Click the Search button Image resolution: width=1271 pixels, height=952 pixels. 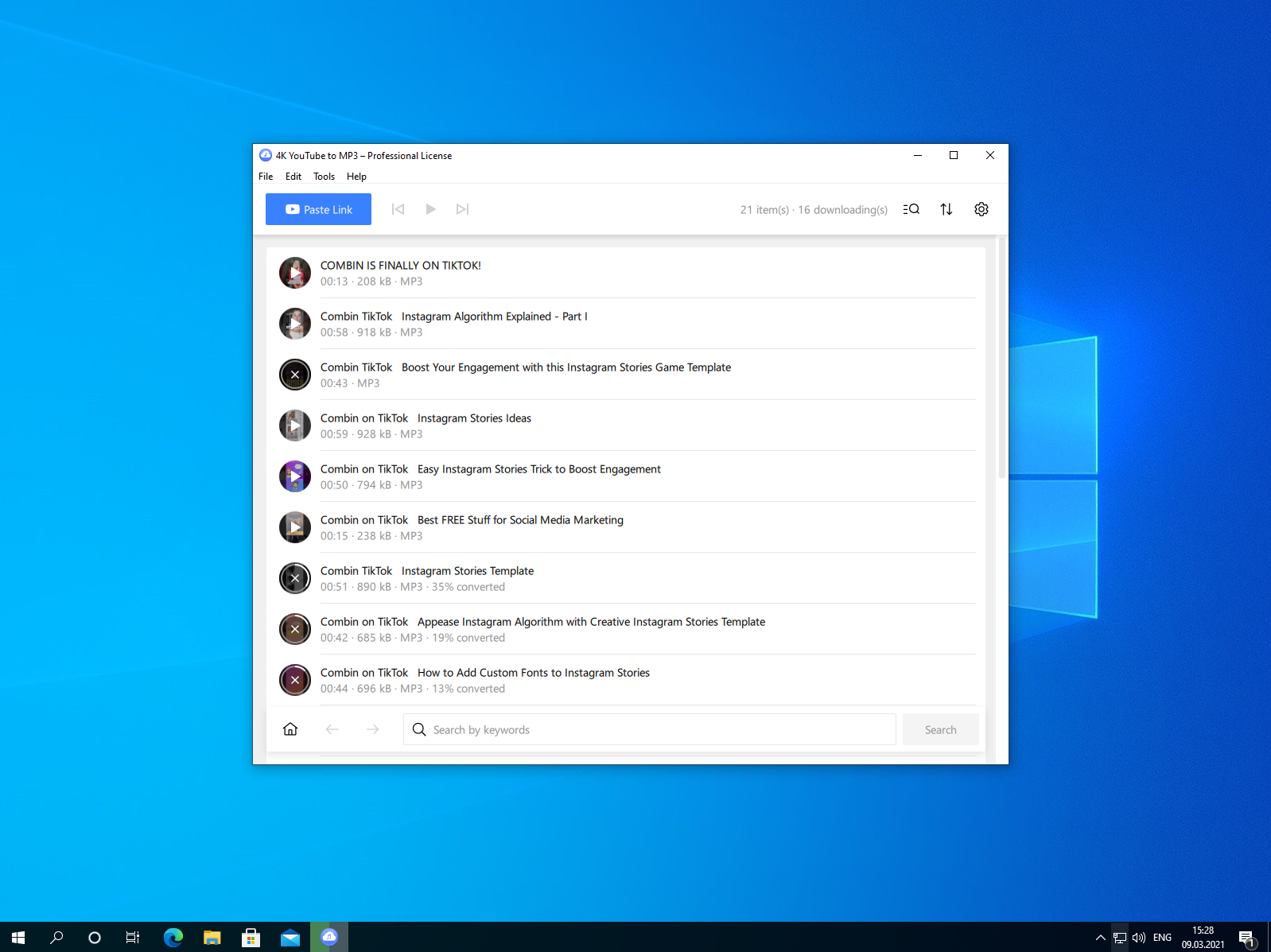[941, 729]
